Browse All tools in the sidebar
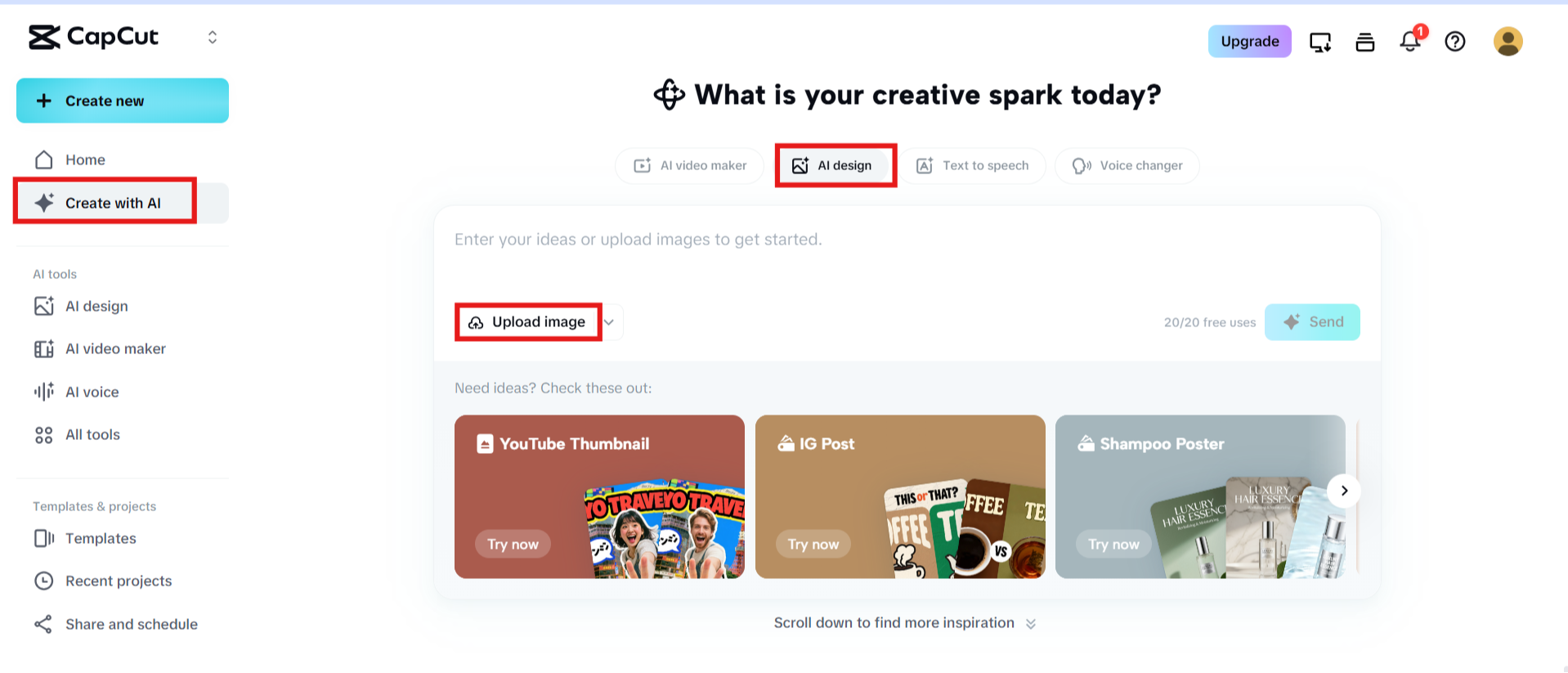Image resolution: width=1568 pixels, height=673 pixels. pos(92,434)
